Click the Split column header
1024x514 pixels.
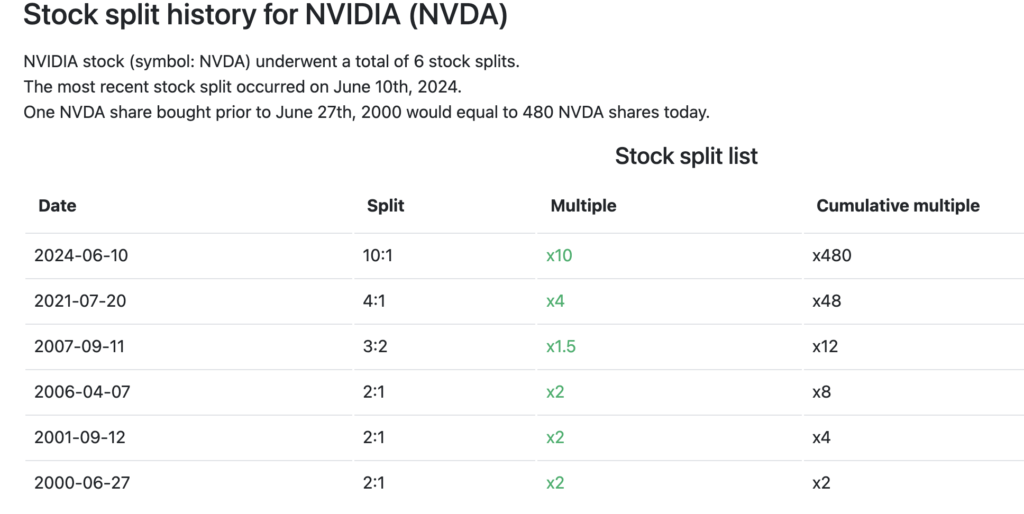(x=385, y=206)
